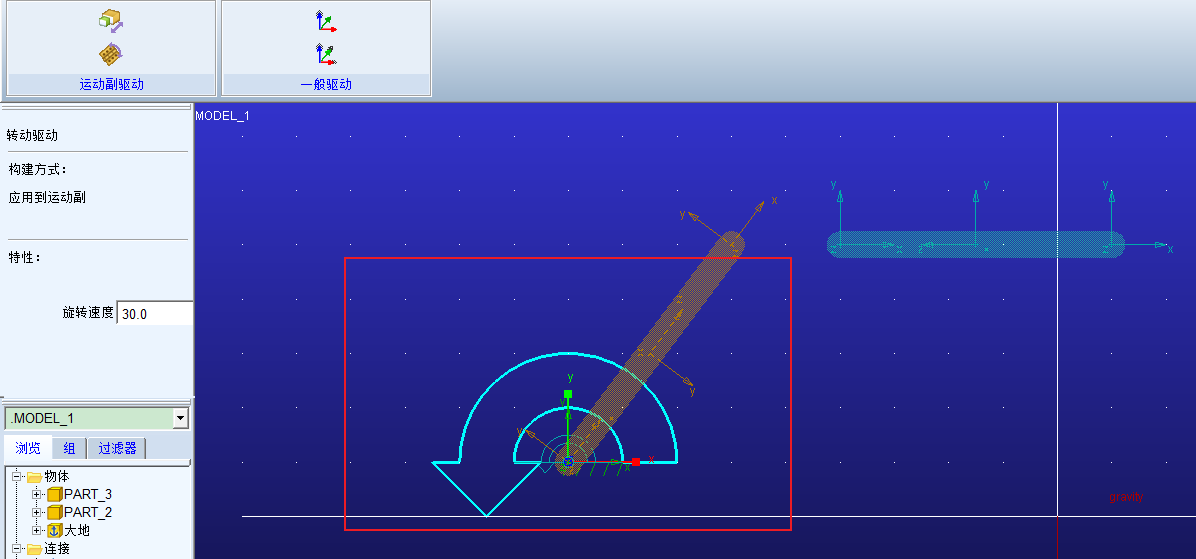Select the PART_2 label in tree

click(88, 512)
